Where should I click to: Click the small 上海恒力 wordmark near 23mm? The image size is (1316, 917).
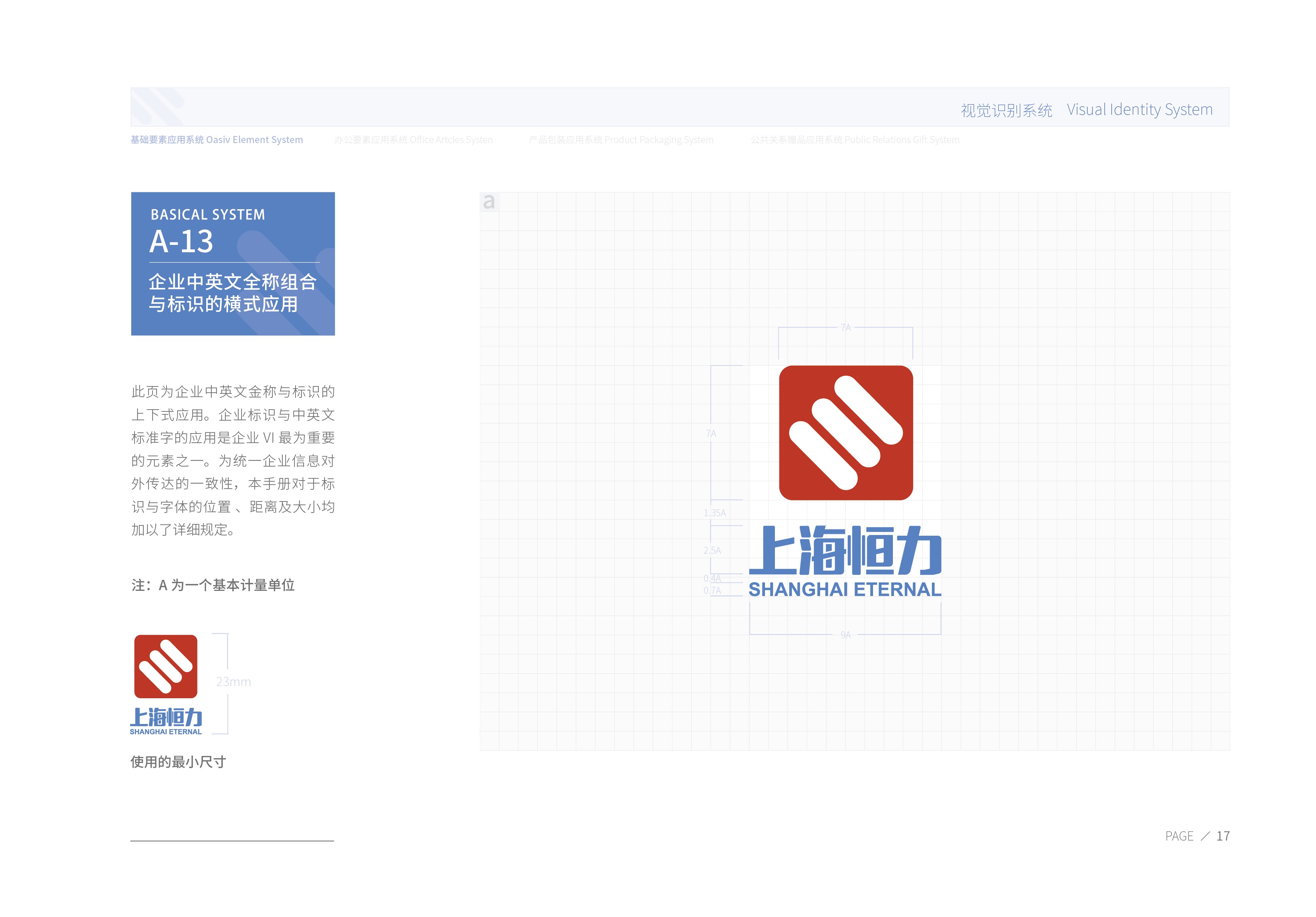[x=166, y=717]
